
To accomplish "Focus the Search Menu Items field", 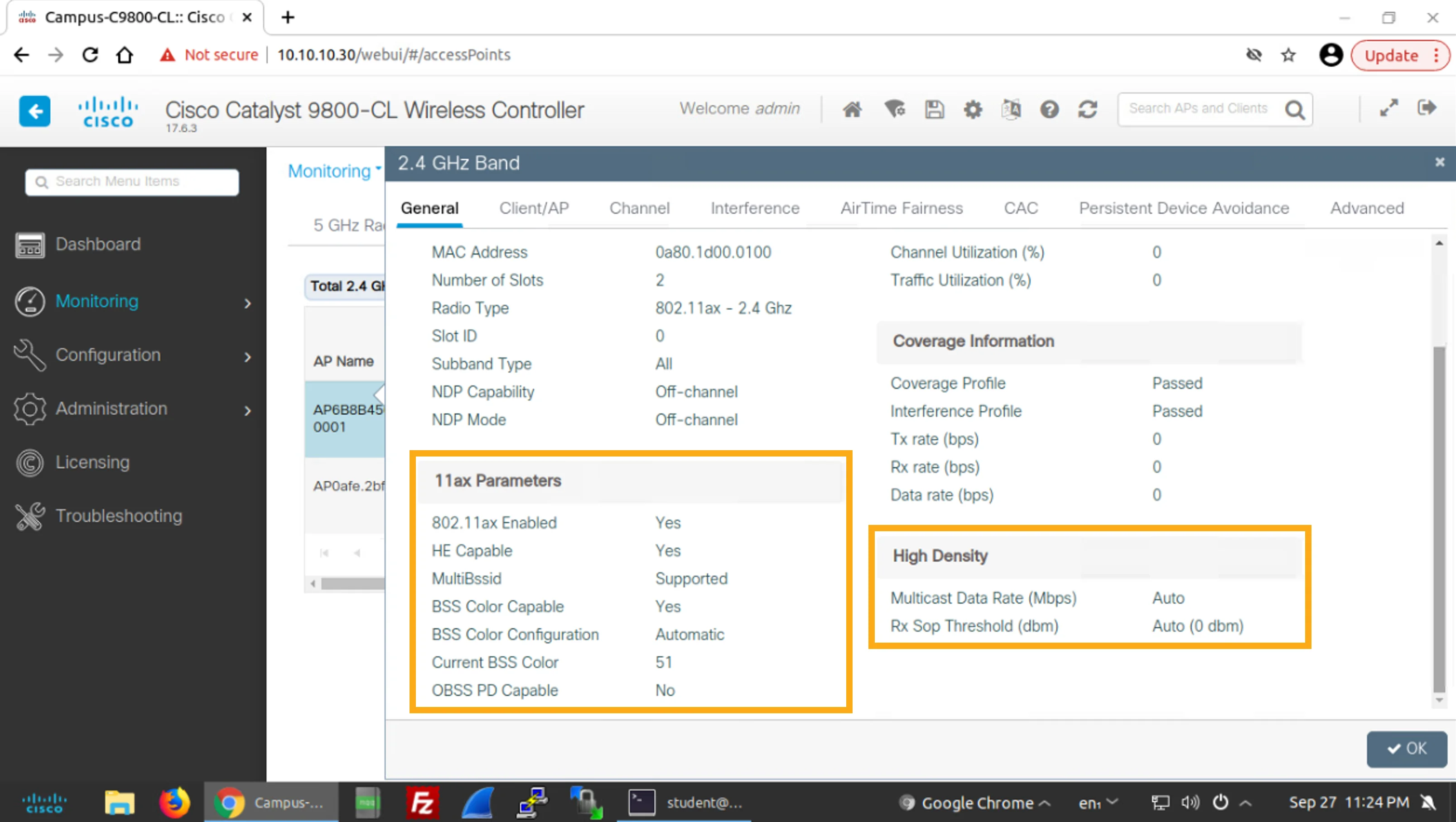I will 132,181.
